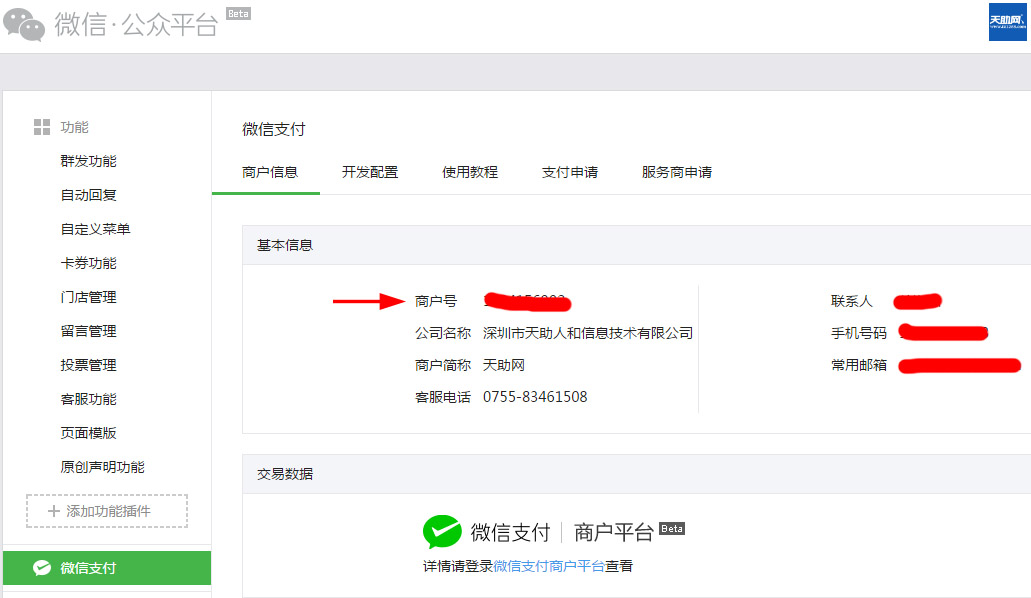1031x598 pixels.
Task: Click the 公司名称 label
Action: [x=443, y=333]
